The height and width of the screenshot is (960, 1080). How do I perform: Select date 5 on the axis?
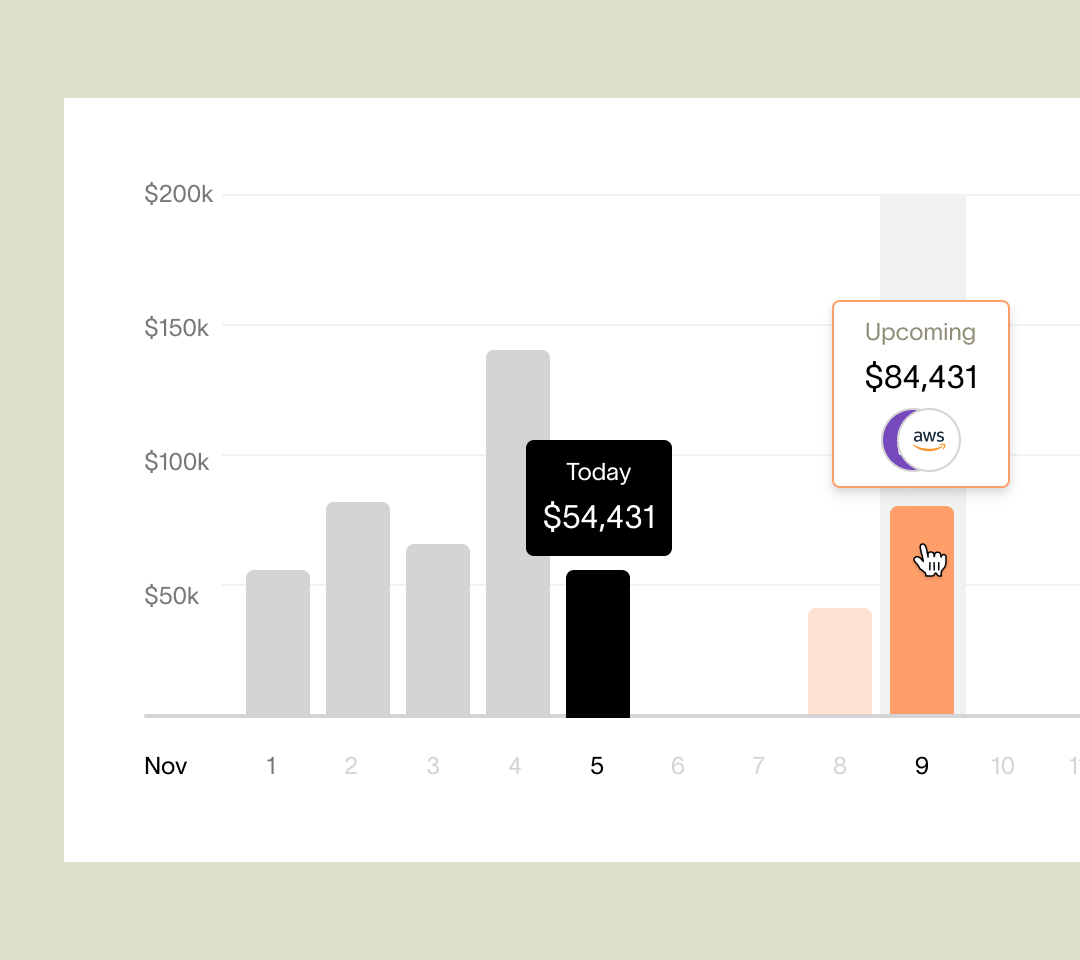coord(597,766)
